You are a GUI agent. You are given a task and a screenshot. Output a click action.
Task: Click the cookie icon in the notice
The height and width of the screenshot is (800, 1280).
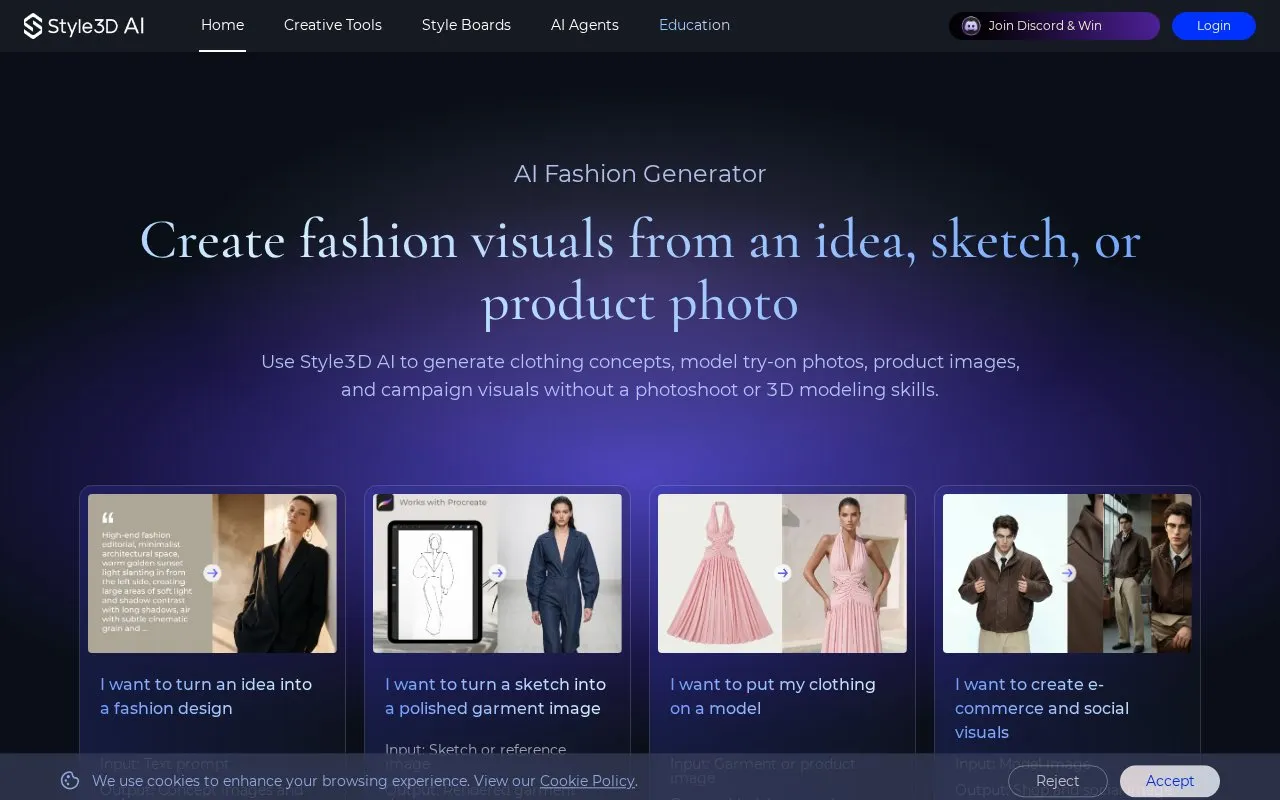(70, 781)
